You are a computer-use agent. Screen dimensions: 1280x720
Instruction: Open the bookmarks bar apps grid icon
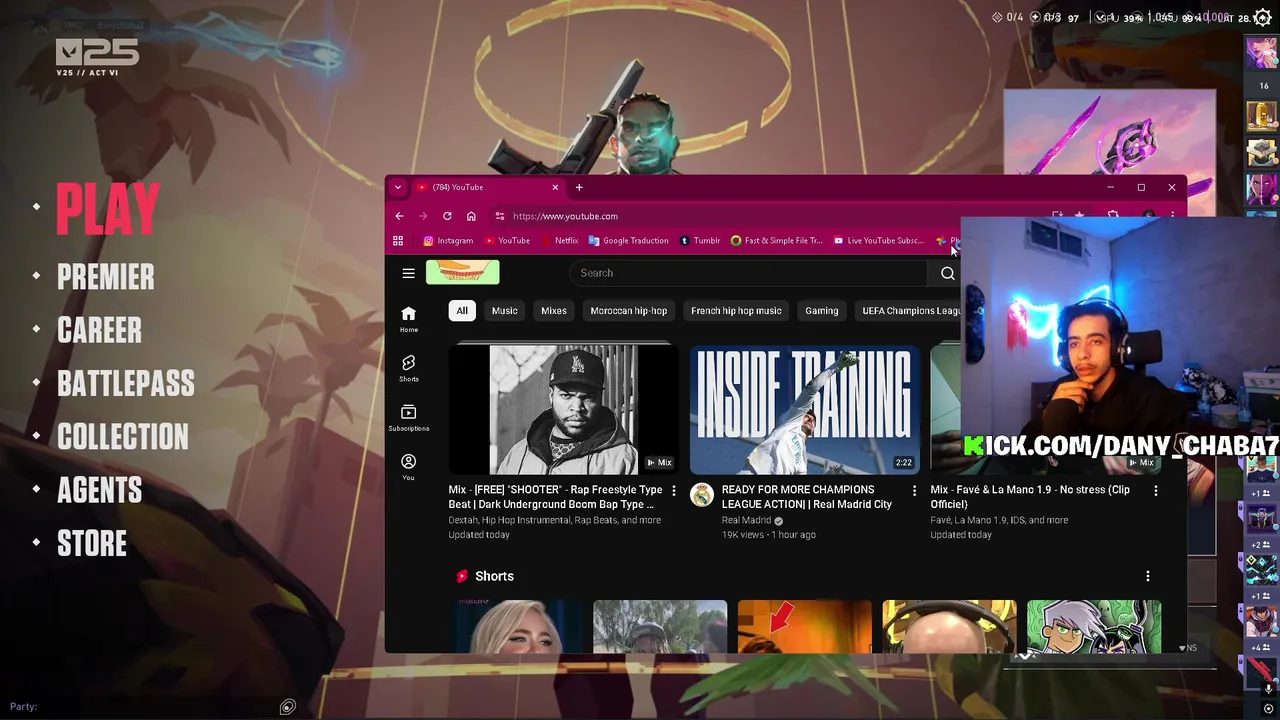[x=398, y=241]
